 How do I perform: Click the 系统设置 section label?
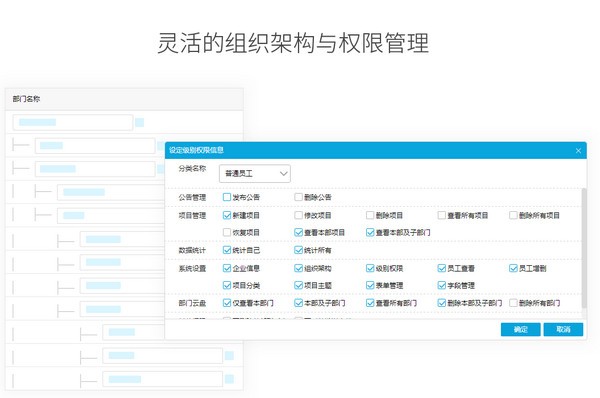(x=192, y=268)
